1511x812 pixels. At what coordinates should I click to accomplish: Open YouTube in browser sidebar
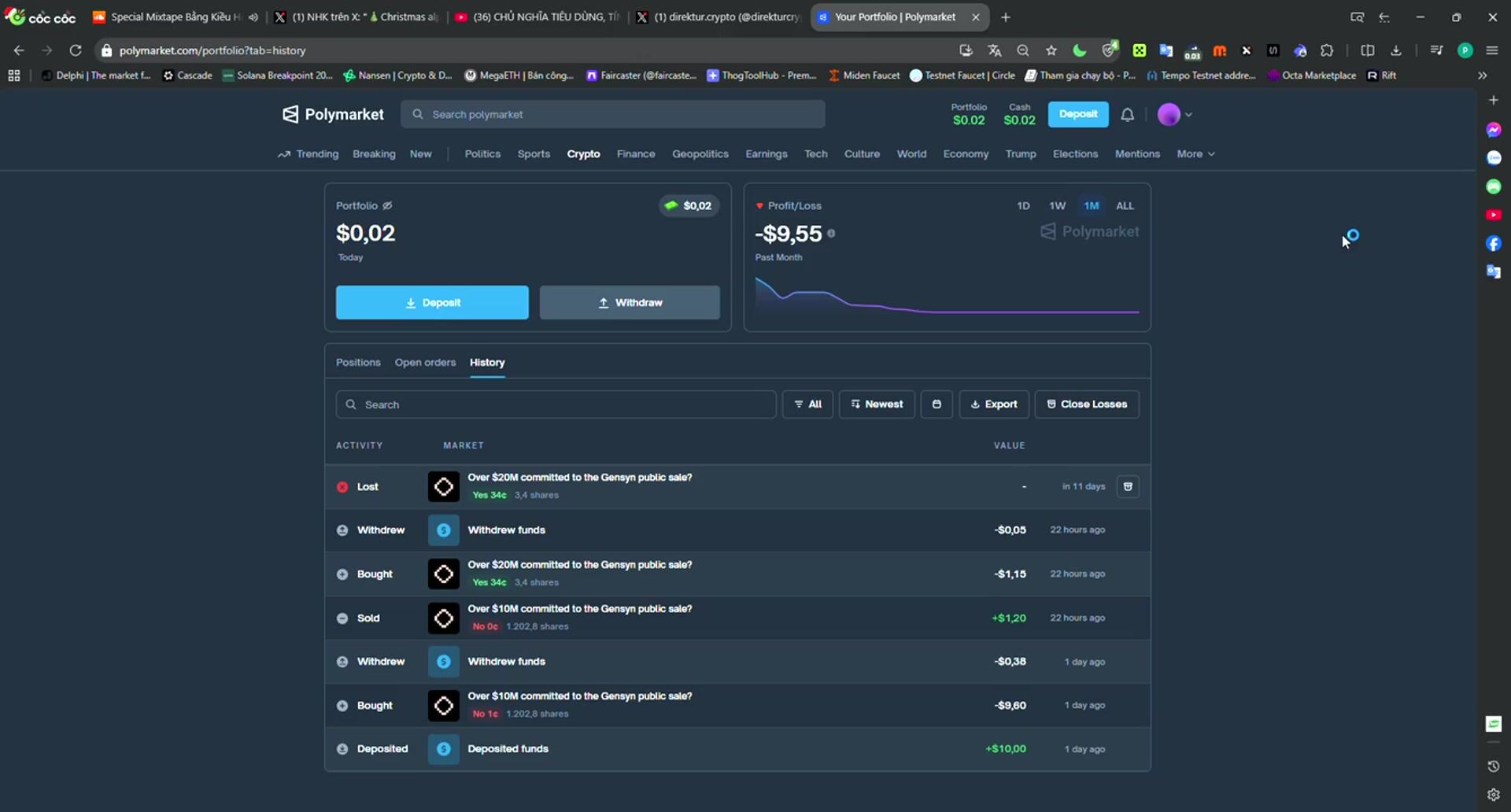[1494, 215]
